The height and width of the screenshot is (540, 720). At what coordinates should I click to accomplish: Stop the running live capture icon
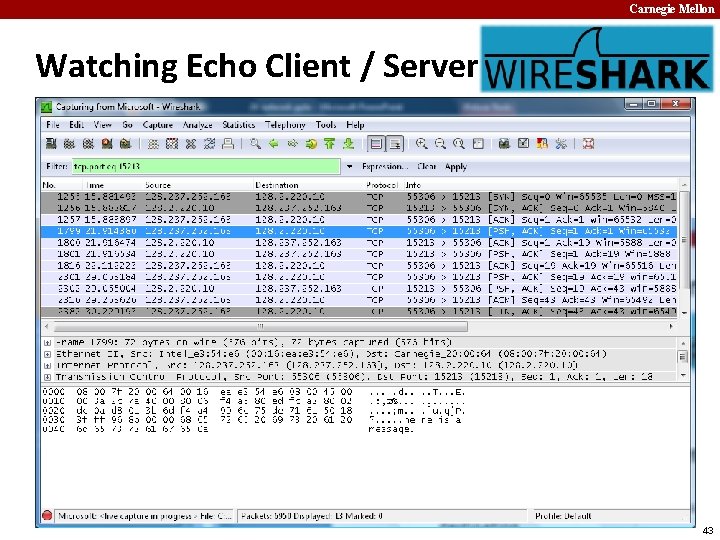[107, 144]
